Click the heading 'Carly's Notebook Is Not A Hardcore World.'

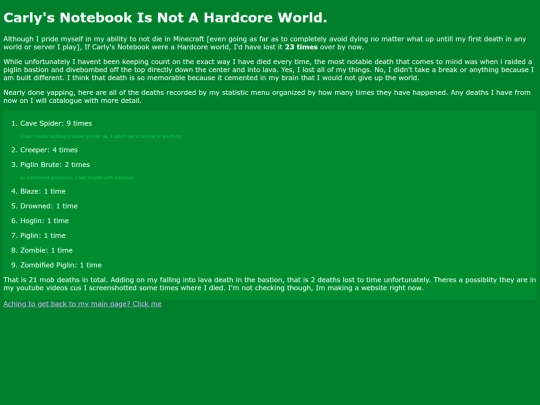165,18
